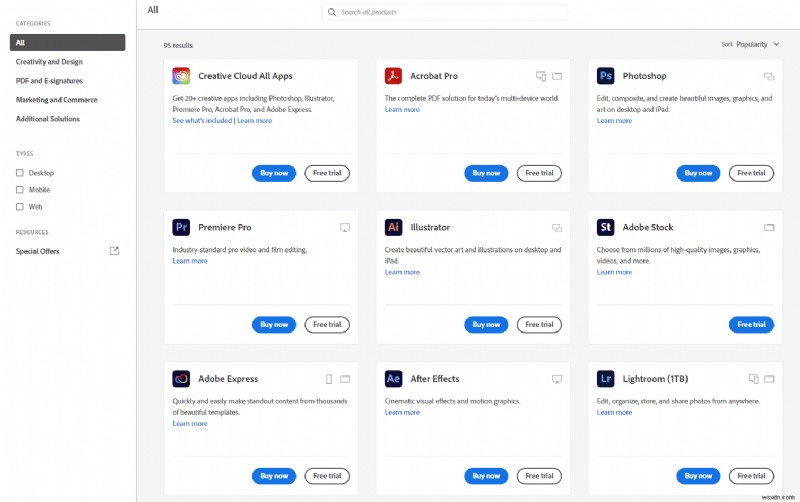800x502 pixels.
Task: Click the Adobe Stock St icon
Action: 605,227
